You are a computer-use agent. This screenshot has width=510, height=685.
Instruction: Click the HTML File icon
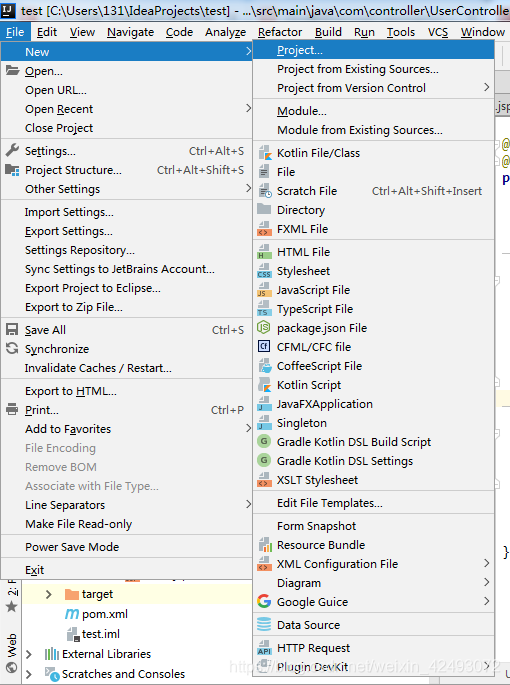[x=264, y=252]
